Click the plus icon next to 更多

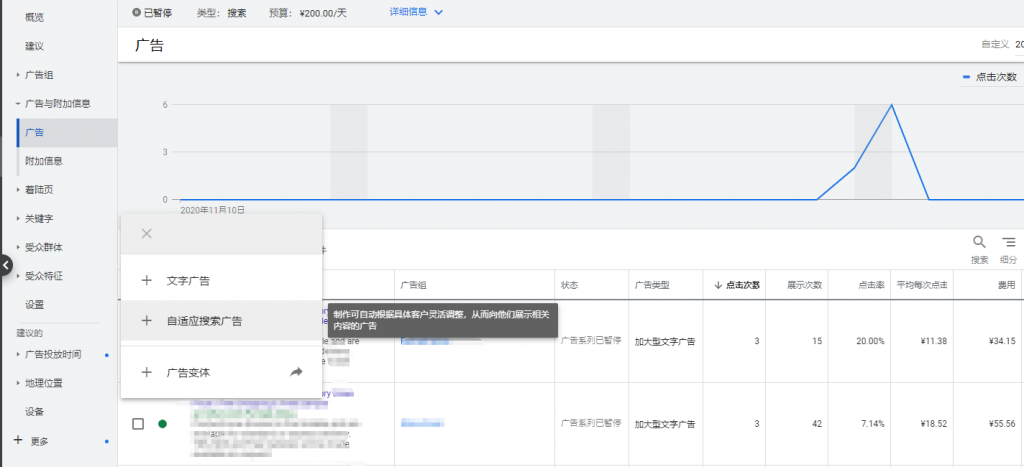(x=18, y=440)
